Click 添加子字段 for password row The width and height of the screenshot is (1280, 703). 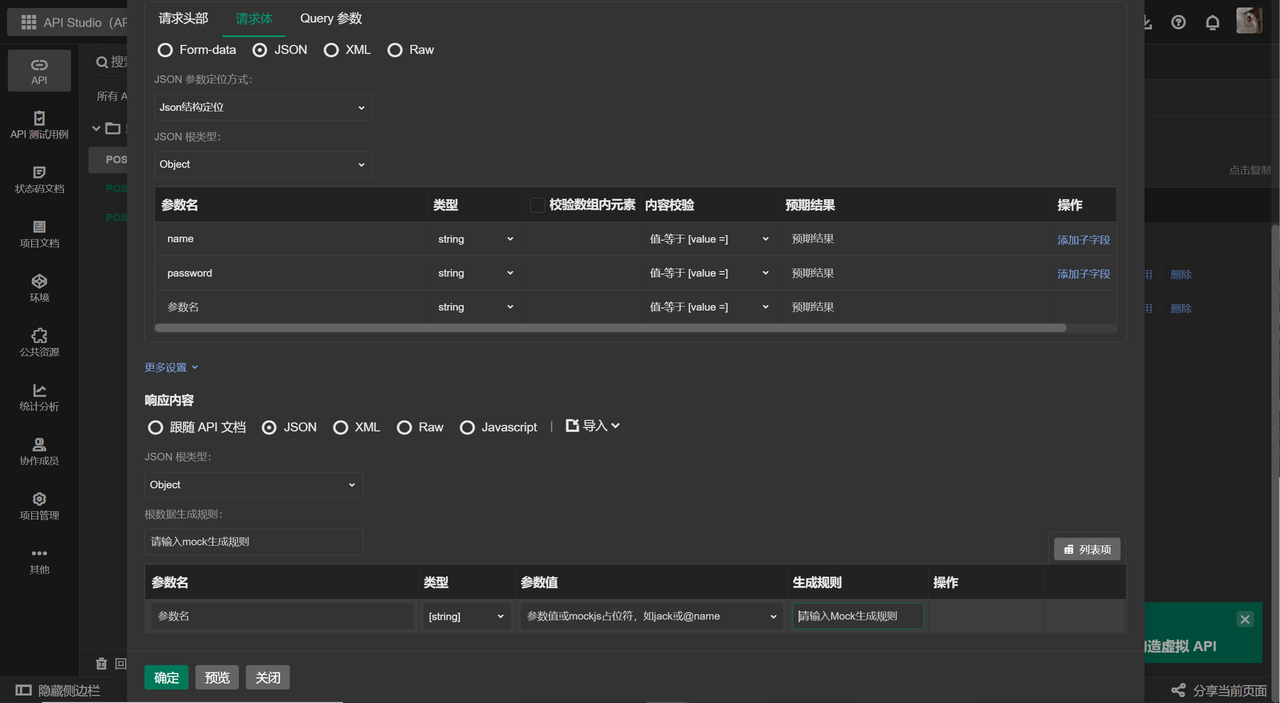[1084, 274]
